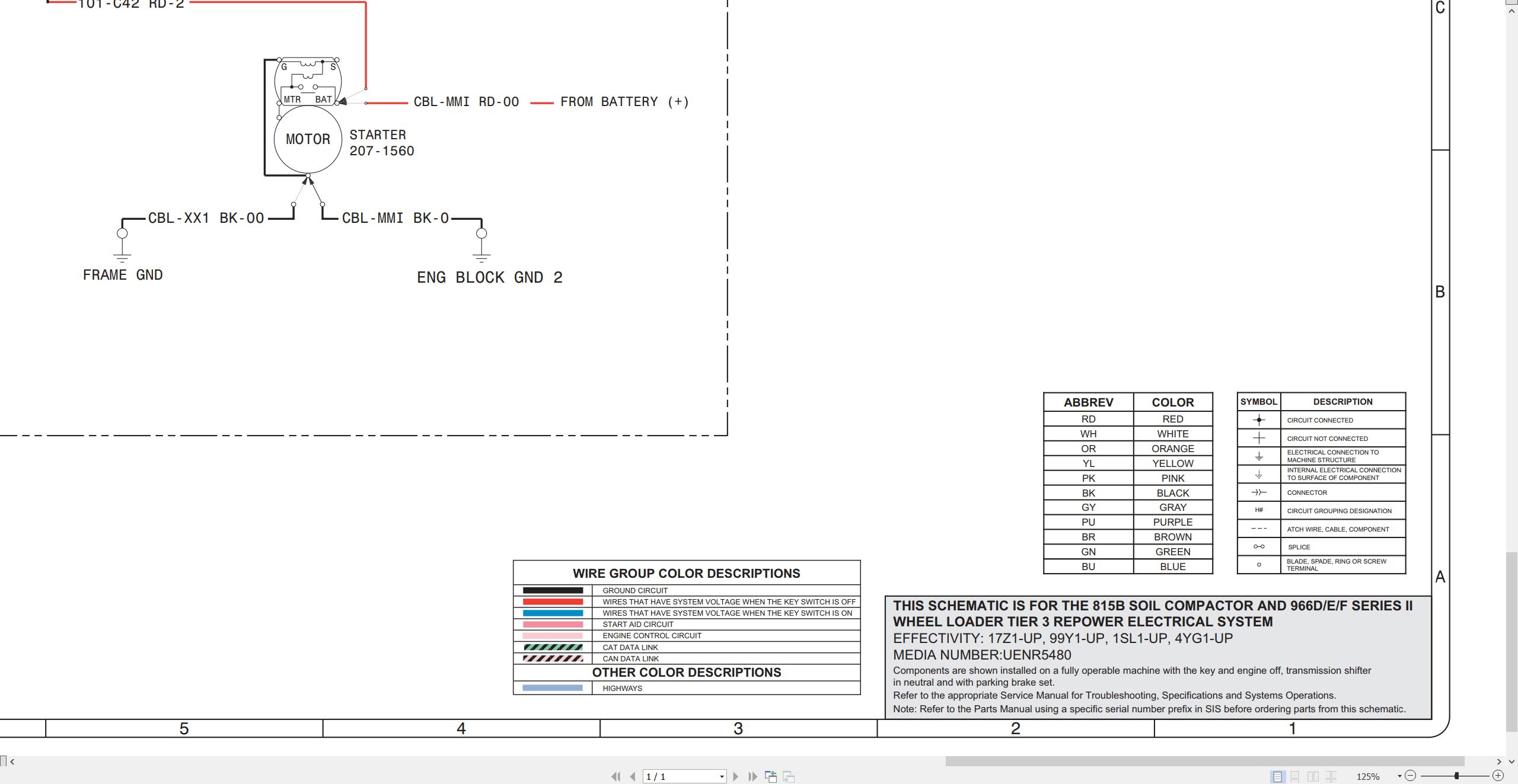
Task: Click the FRAME GND label
Action: [x=123, y=275]
